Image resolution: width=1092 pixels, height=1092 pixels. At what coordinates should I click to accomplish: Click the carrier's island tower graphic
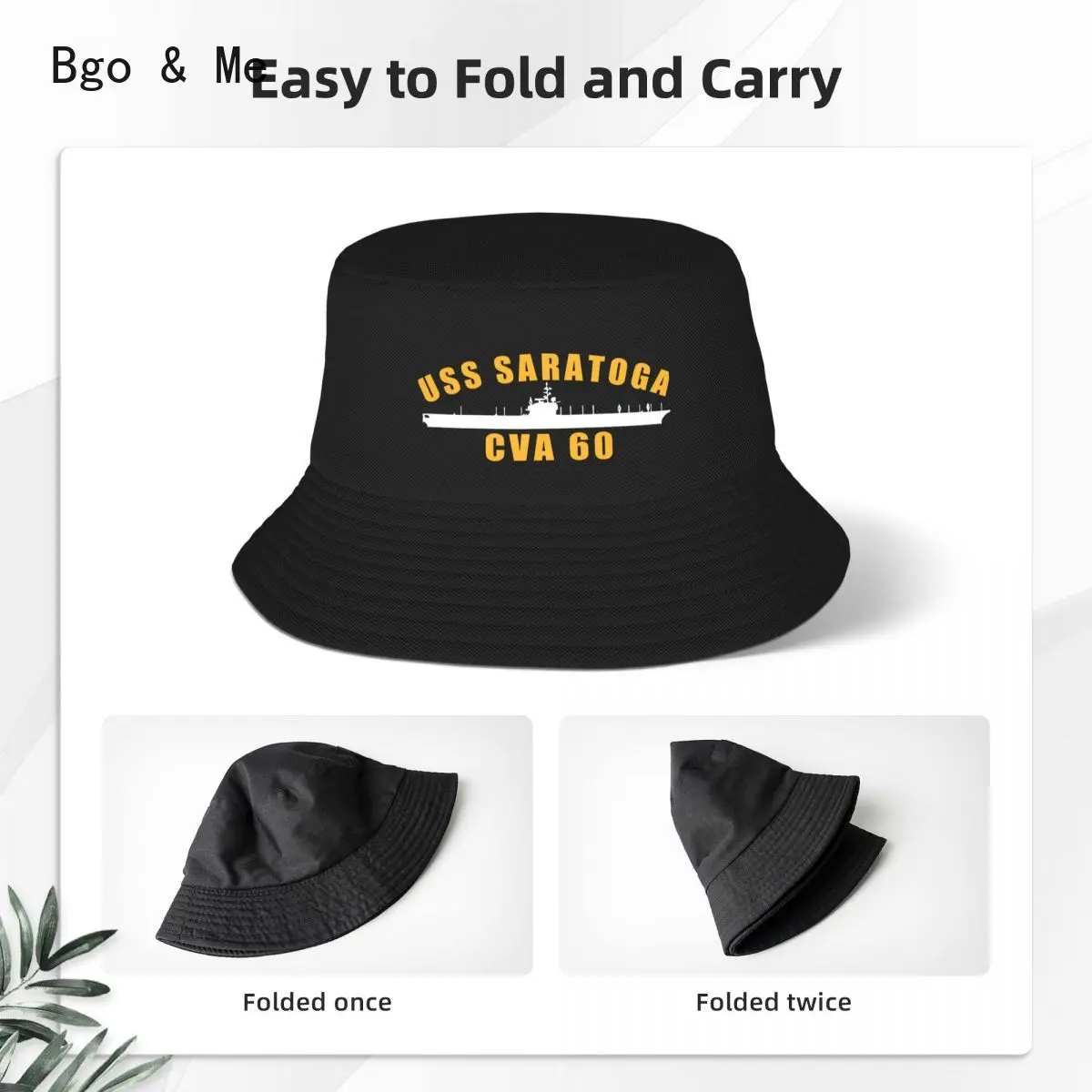pos(543,400)
